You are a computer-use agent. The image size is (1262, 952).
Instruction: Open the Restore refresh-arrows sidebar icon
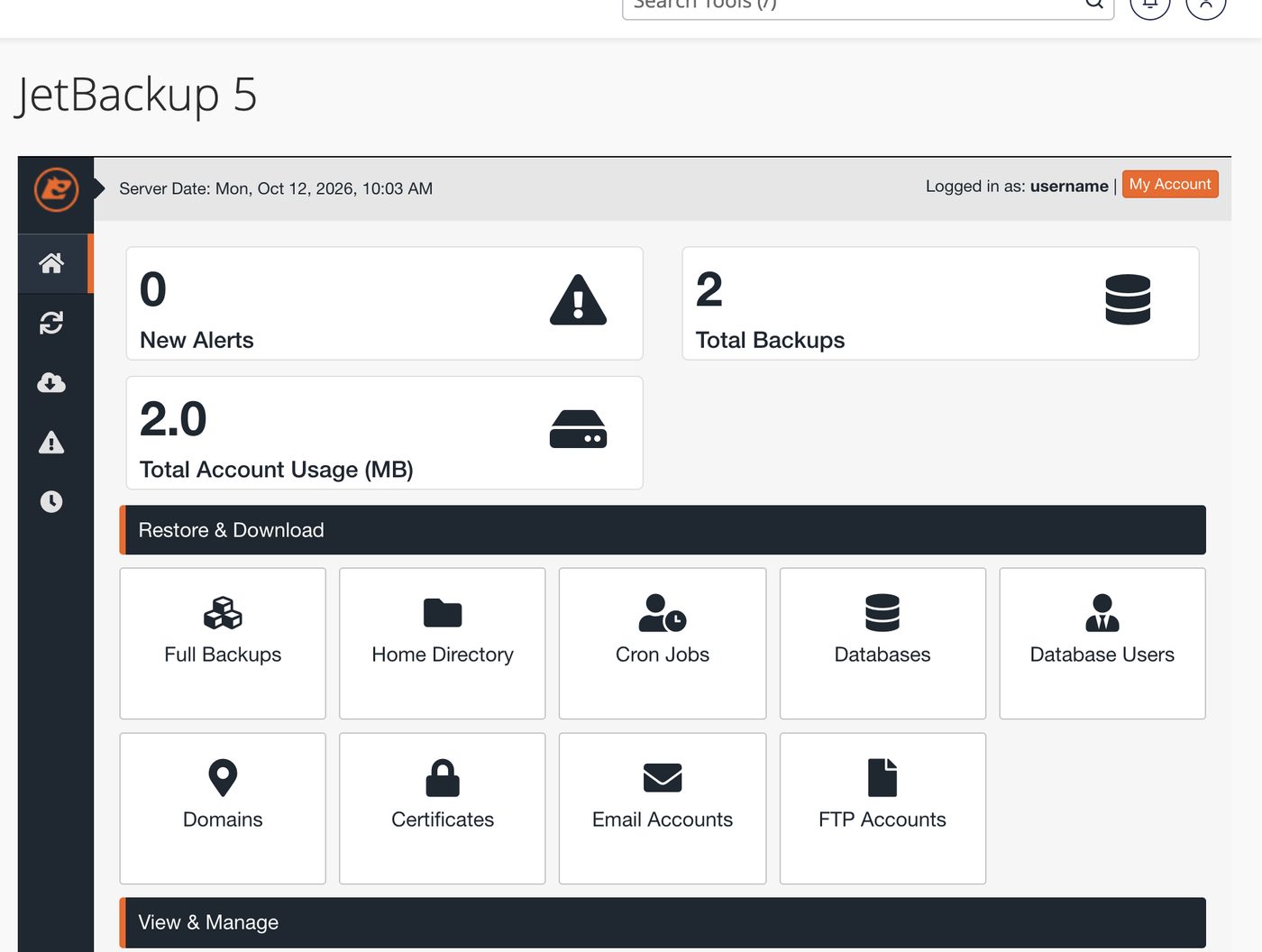pos(51,323)
